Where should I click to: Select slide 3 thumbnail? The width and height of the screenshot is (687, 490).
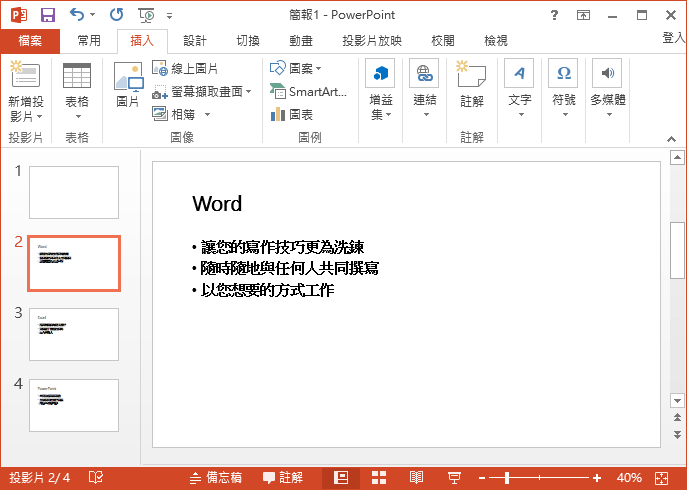[74, 334]
